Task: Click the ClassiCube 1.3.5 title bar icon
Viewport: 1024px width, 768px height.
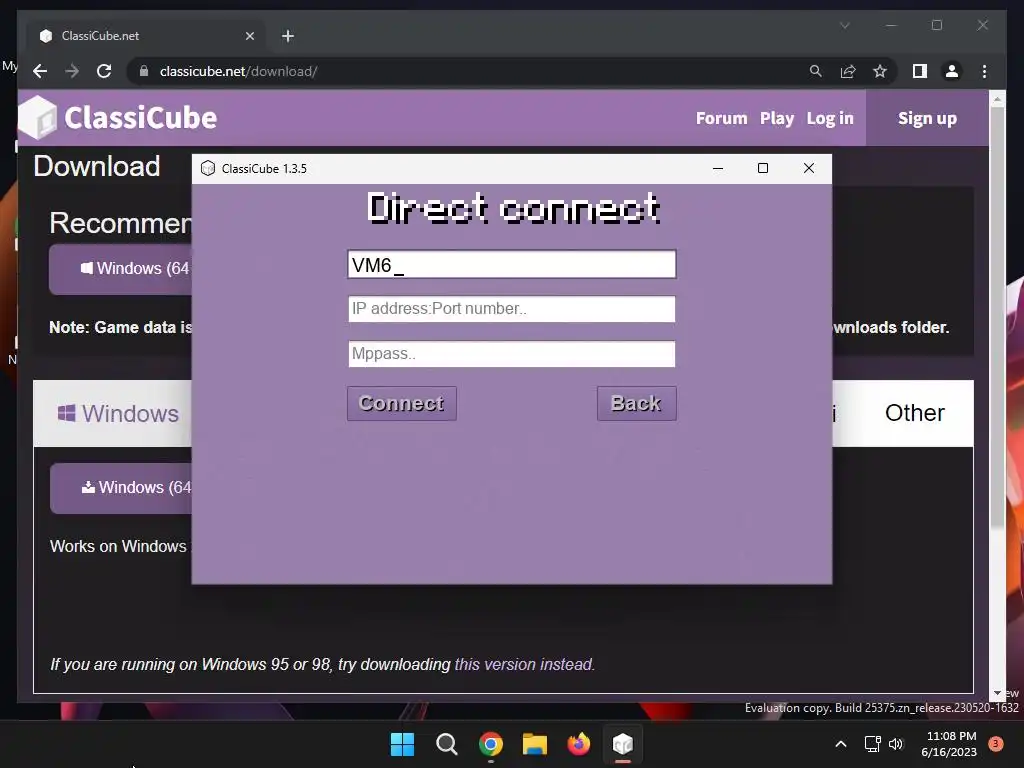Action: [208, 168]
